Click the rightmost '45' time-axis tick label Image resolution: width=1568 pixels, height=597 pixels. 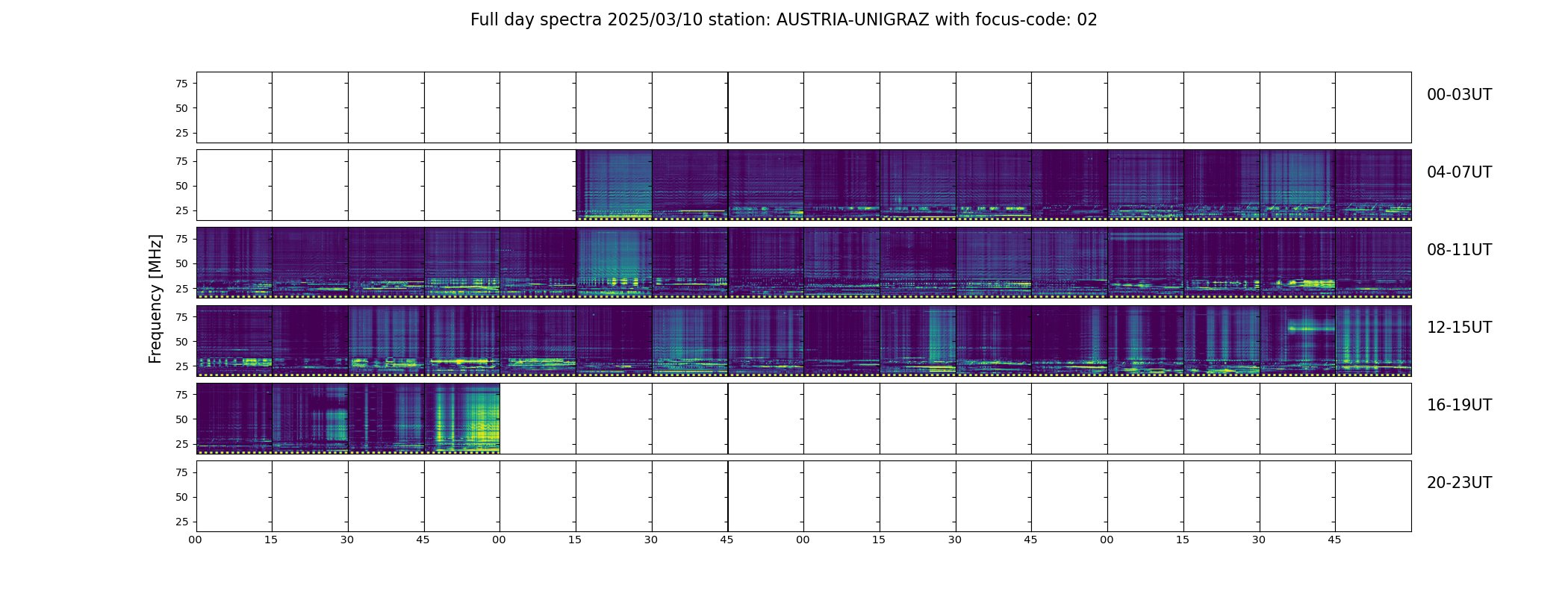coord(1334,540)
